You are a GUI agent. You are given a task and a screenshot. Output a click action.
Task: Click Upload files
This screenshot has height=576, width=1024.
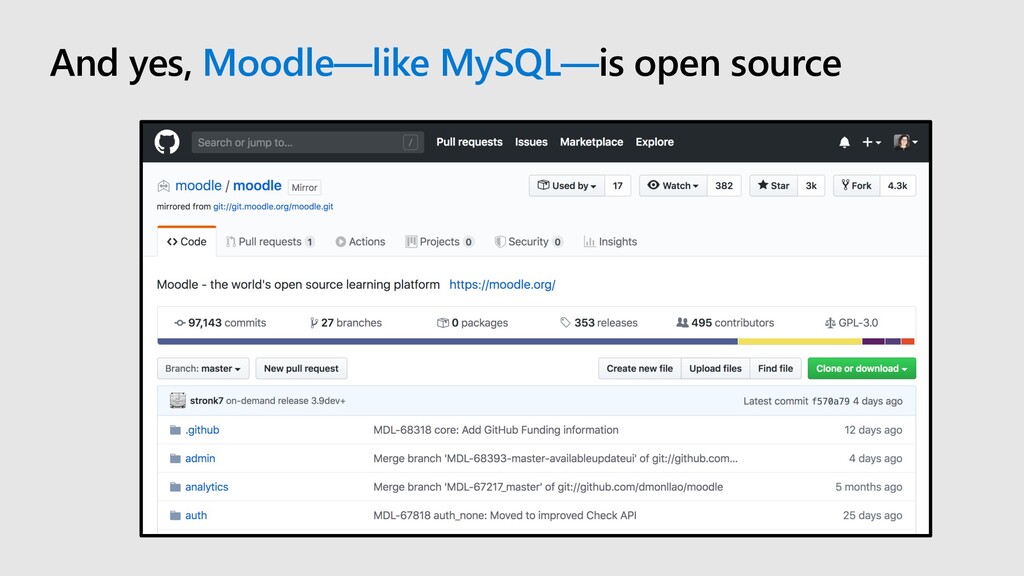tap(715, 368)
